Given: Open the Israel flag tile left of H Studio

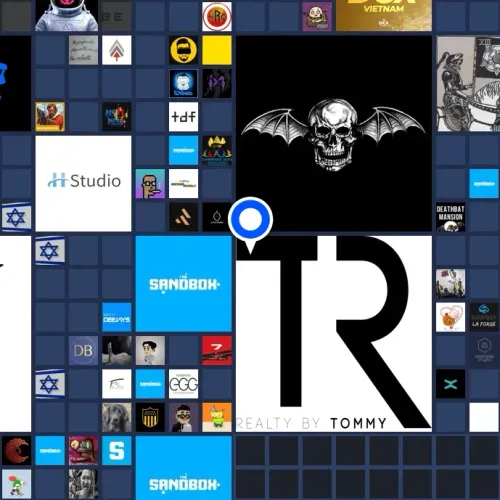Looking at the screenshot, I should (x=17, y=217).
